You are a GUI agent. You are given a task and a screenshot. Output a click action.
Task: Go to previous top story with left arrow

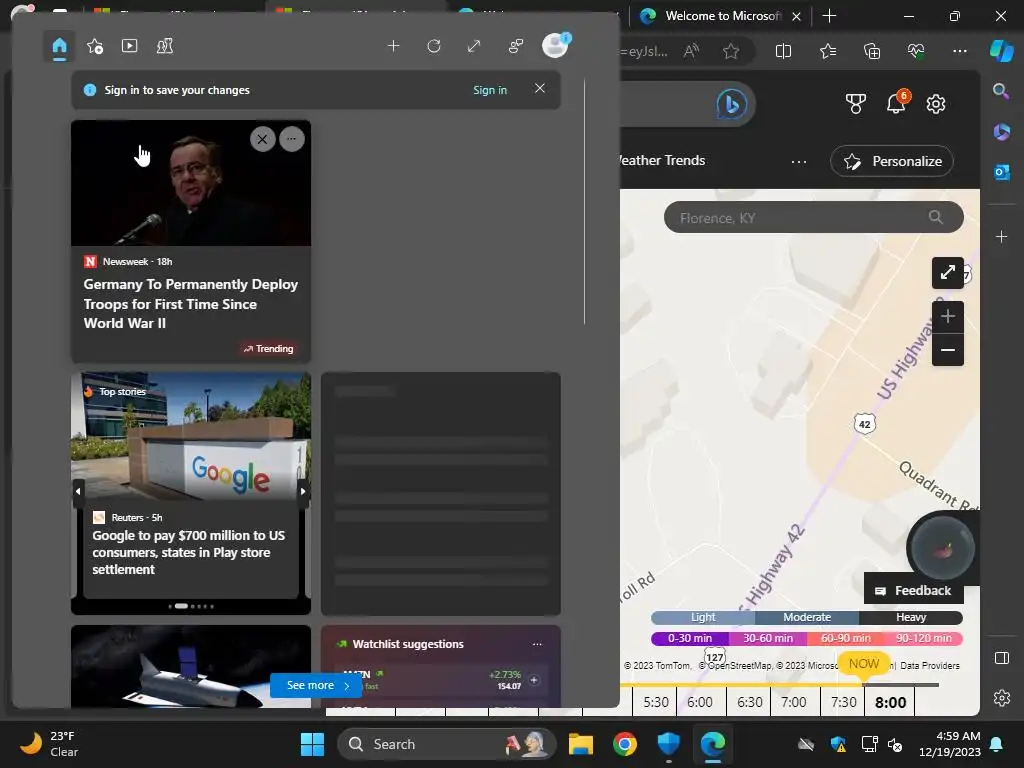[x=78, y=490]
